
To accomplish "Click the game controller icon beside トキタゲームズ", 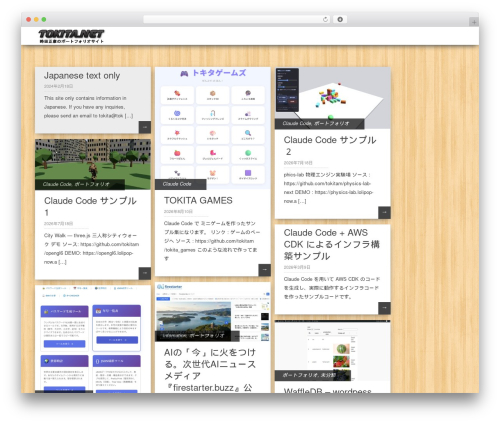I will point(184,73).
